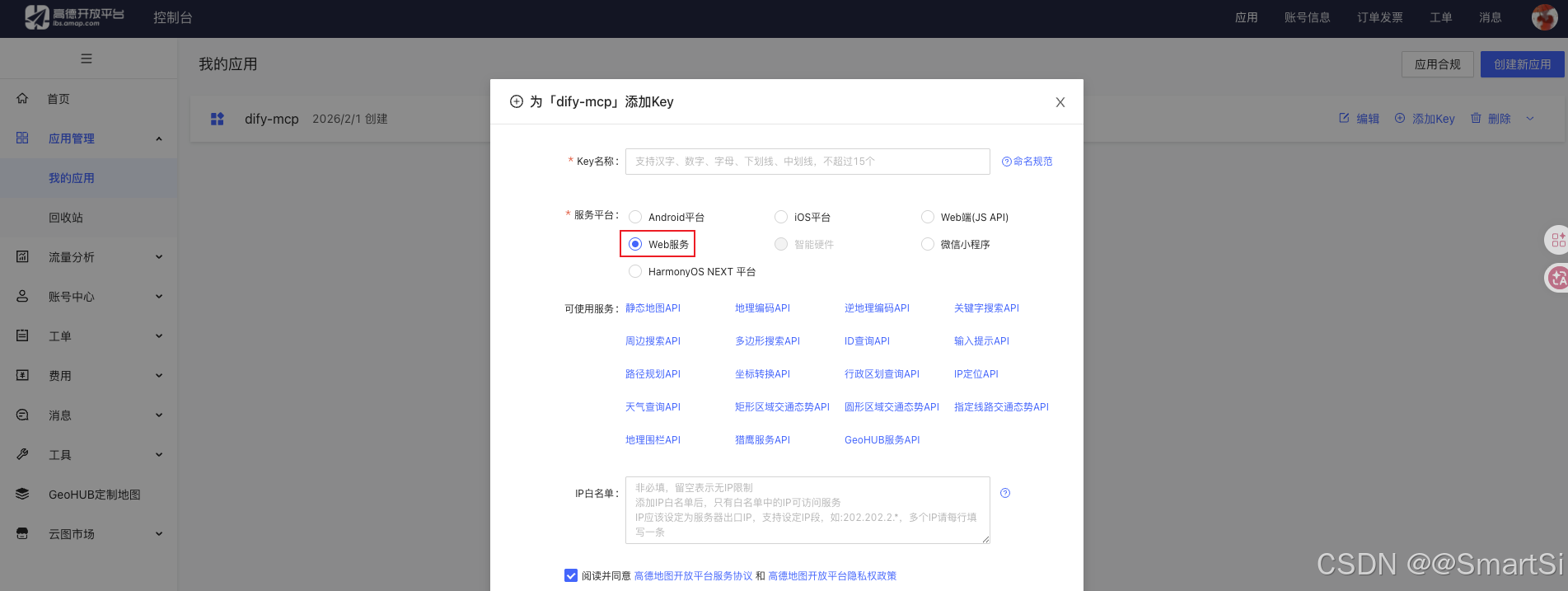Open the 天气查询API service link
The image size is (1568, 591).
coord(653,407)
